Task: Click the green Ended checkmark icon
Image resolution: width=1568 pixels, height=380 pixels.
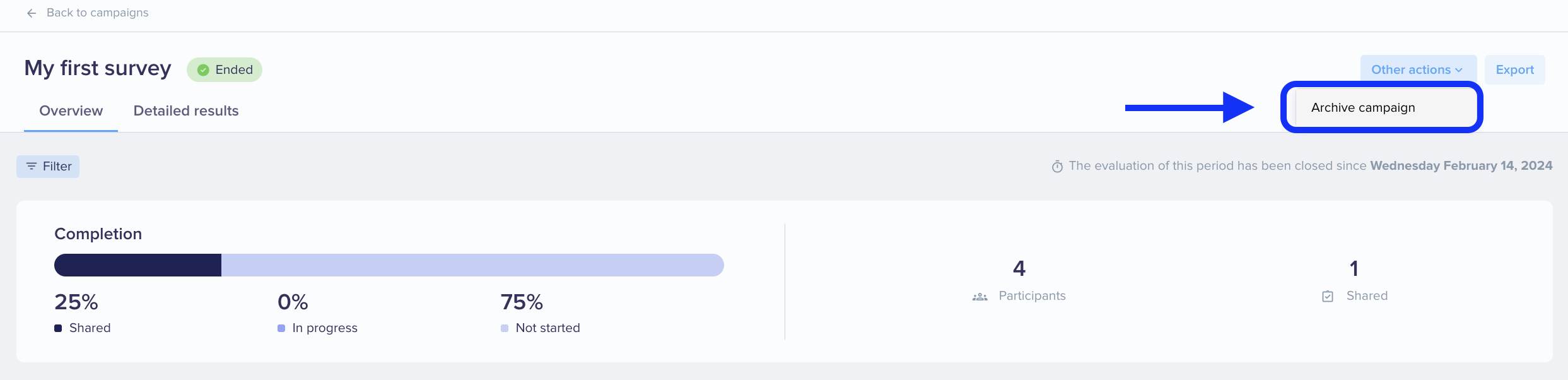Action: [x=203, y=70]
